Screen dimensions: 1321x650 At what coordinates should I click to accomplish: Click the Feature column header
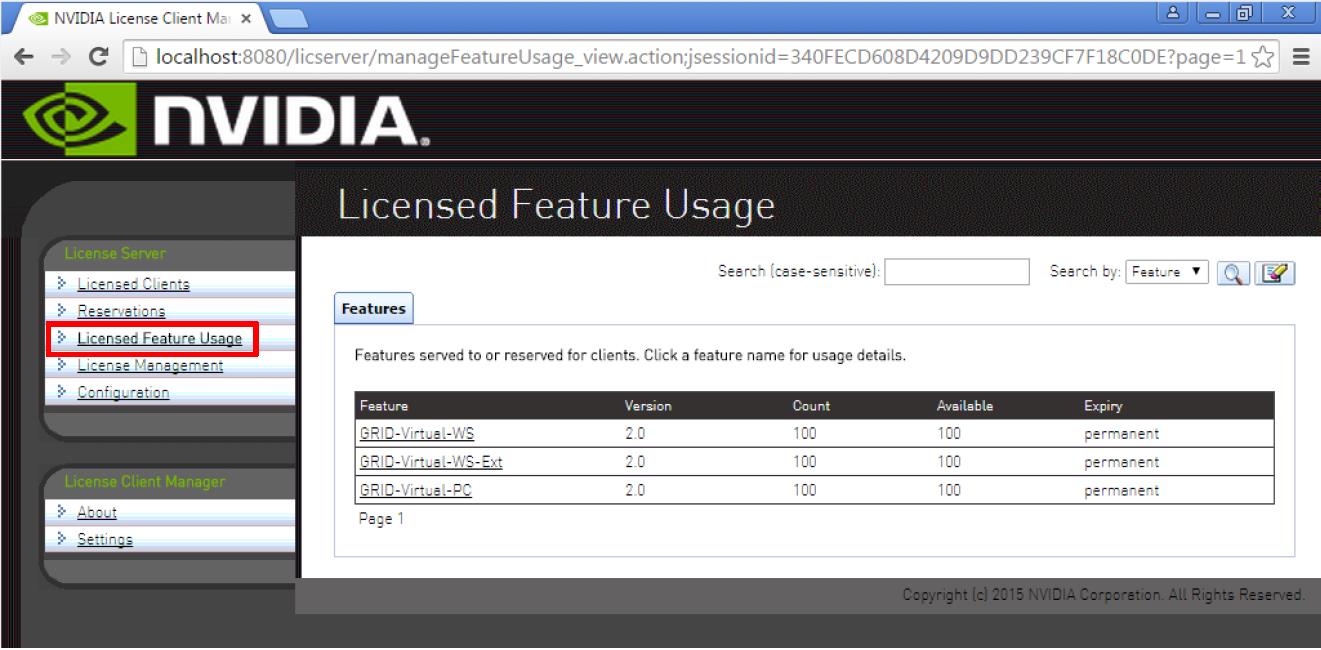pos(384,406)
